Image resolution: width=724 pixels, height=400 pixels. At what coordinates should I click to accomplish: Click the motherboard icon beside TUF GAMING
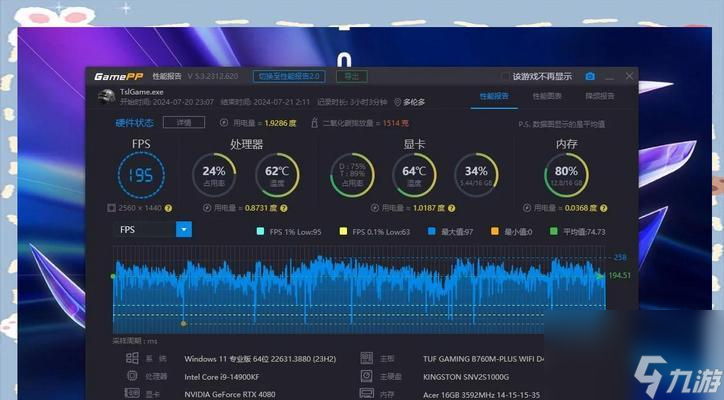(x=367, y=358)
